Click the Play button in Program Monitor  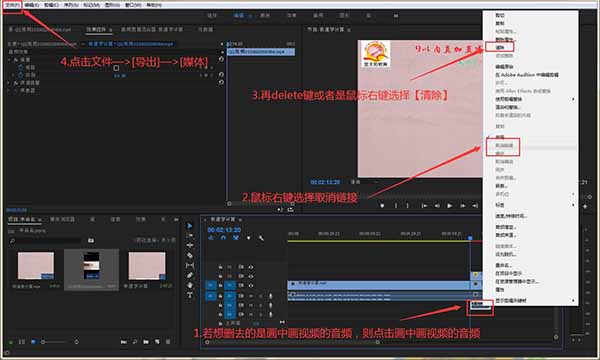450,206
